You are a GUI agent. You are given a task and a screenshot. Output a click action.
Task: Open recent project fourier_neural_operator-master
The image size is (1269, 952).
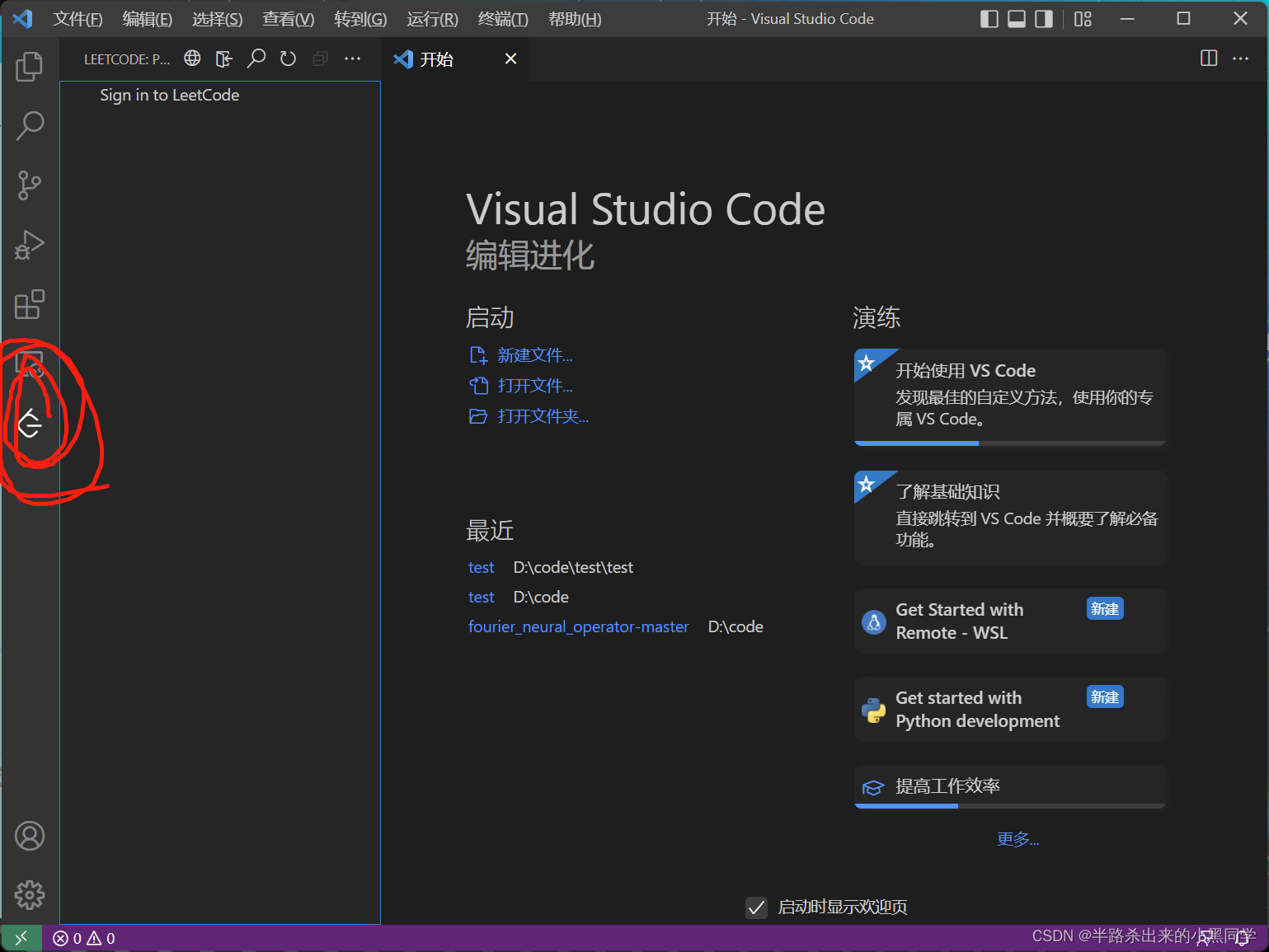(x=578, y=626)
